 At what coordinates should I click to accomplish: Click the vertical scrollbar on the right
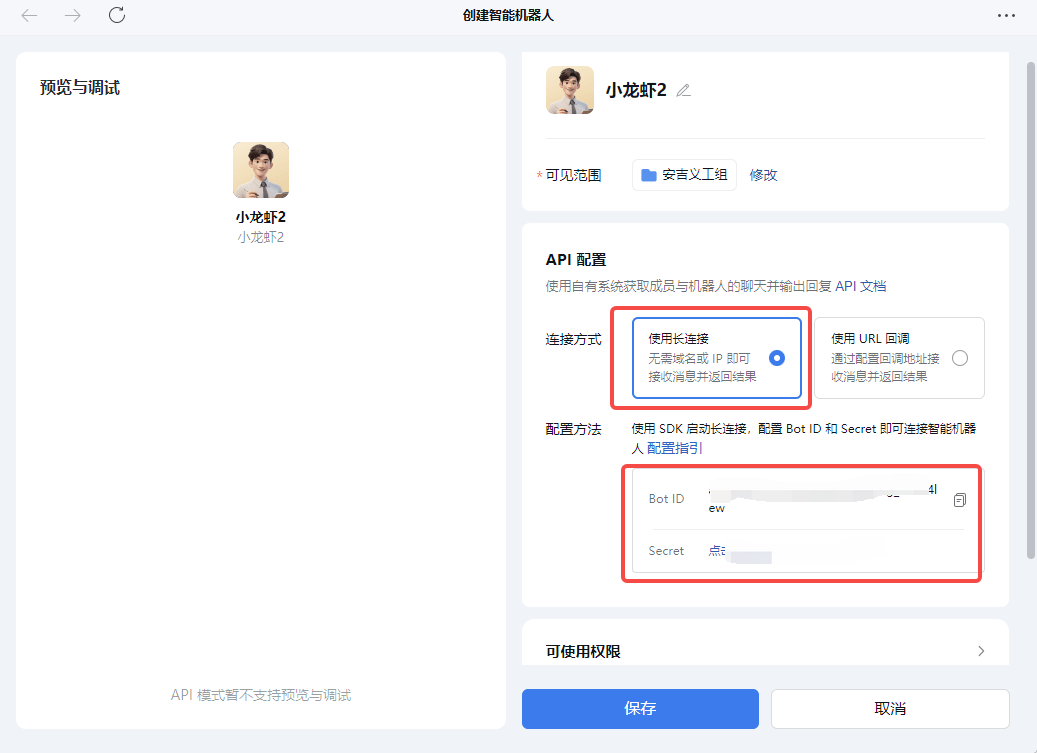point(1030,310)
